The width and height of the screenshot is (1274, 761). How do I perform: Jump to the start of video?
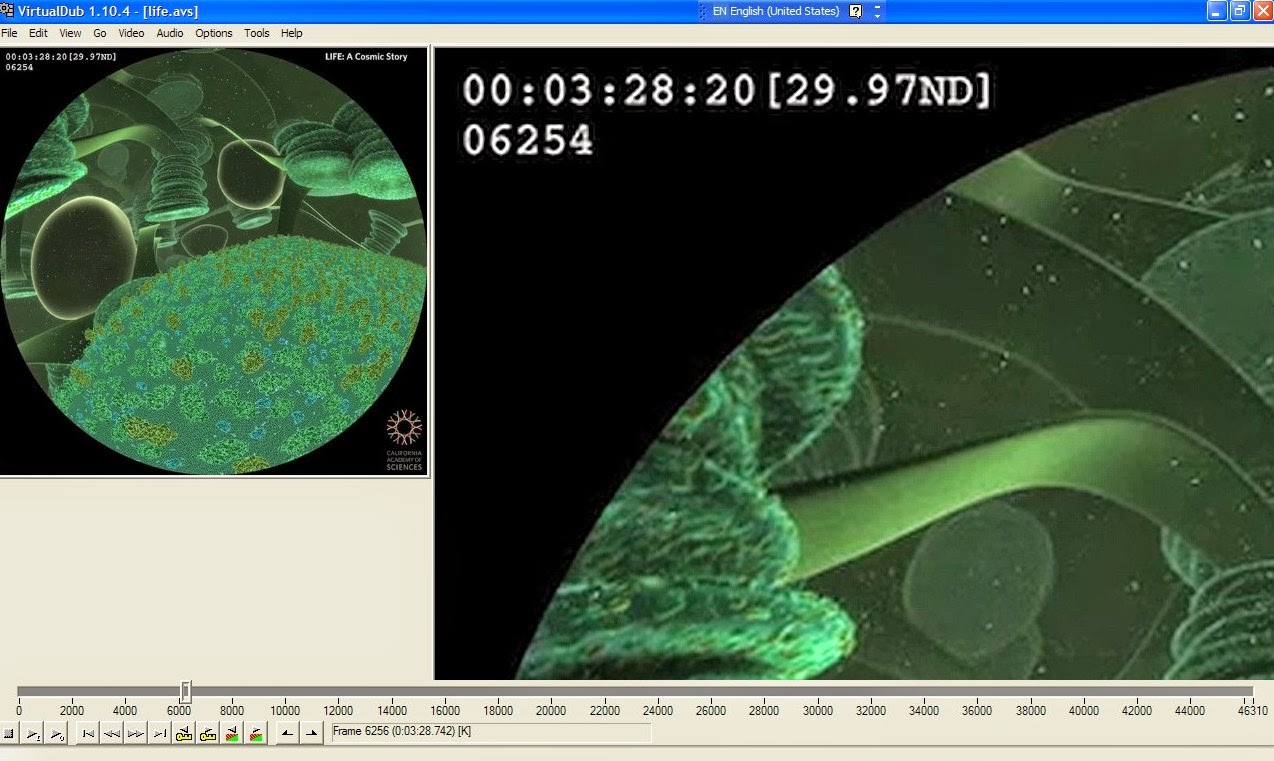tap(88, 733)
